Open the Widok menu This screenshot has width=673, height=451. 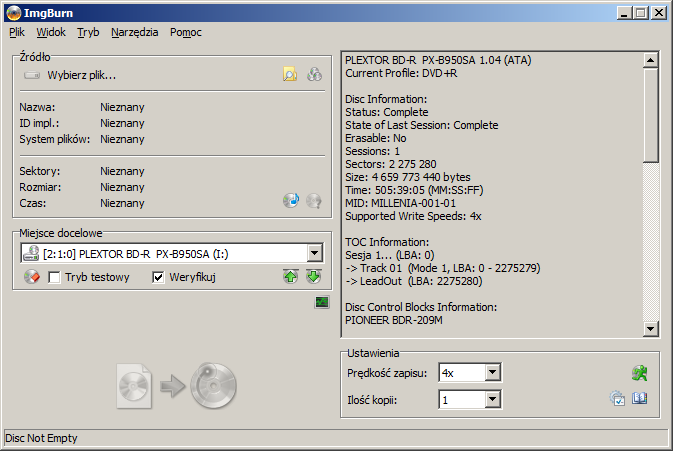click(51, 32)
